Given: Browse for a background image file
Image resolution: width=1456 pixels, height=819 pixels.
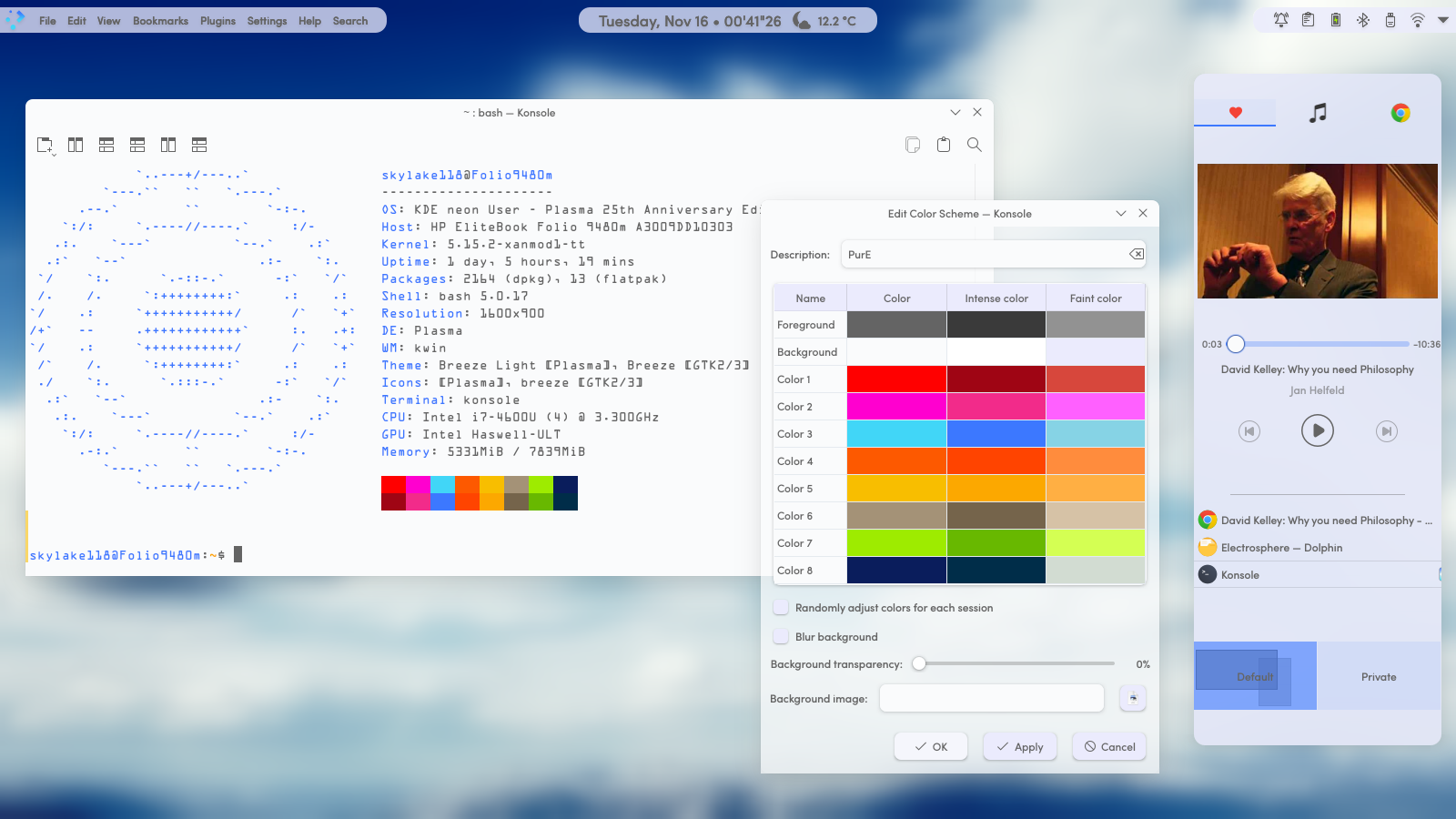Looking at the screenshot, I should click(1133, 699).
